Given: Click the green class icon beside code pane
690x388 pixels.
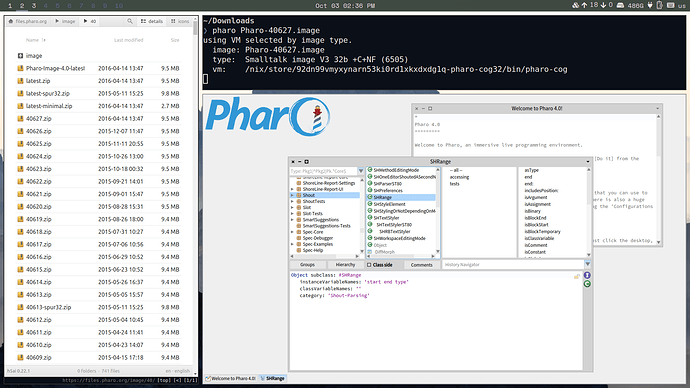Looking at the screenshot, I should pos(587,284).
